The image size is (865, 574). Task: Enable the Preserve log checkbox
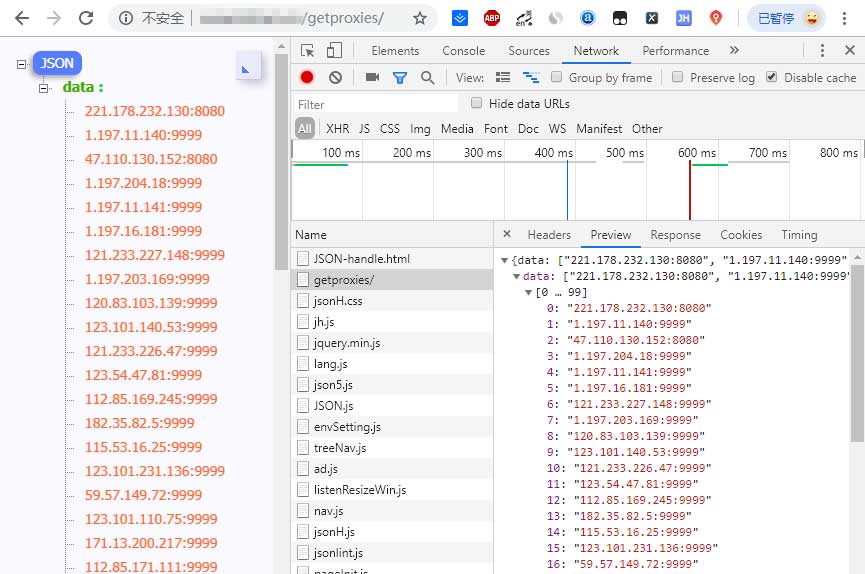click(x=678, y=77)
